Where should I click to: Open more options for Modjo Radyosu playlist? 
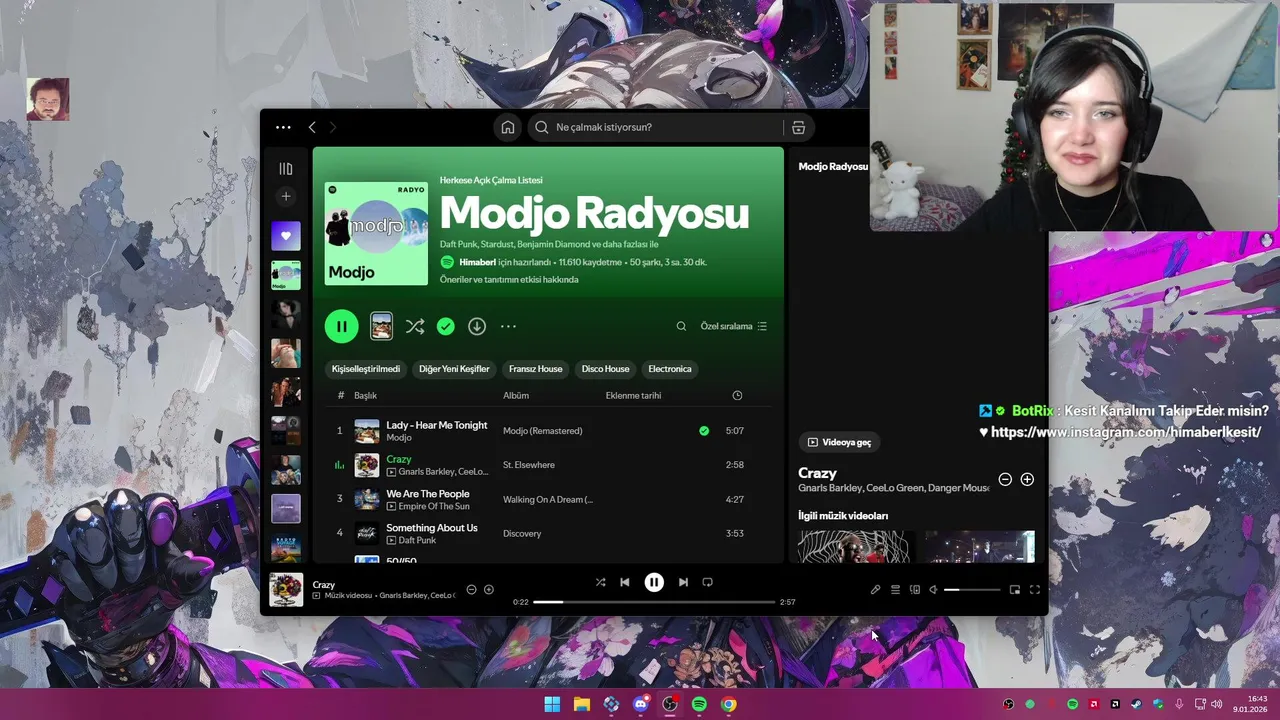click(x=508, y=326)
